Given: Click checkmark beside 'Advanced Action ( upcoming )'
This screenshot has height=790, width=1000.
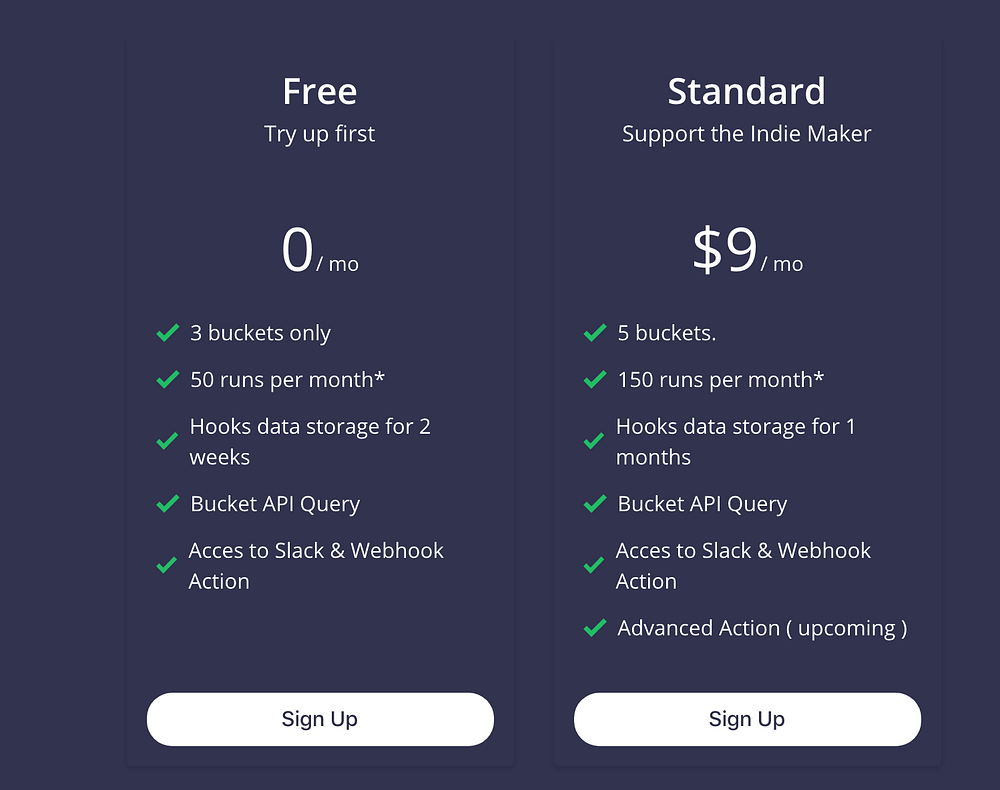Looking at the screenshot, I should [x=595, y=628].
